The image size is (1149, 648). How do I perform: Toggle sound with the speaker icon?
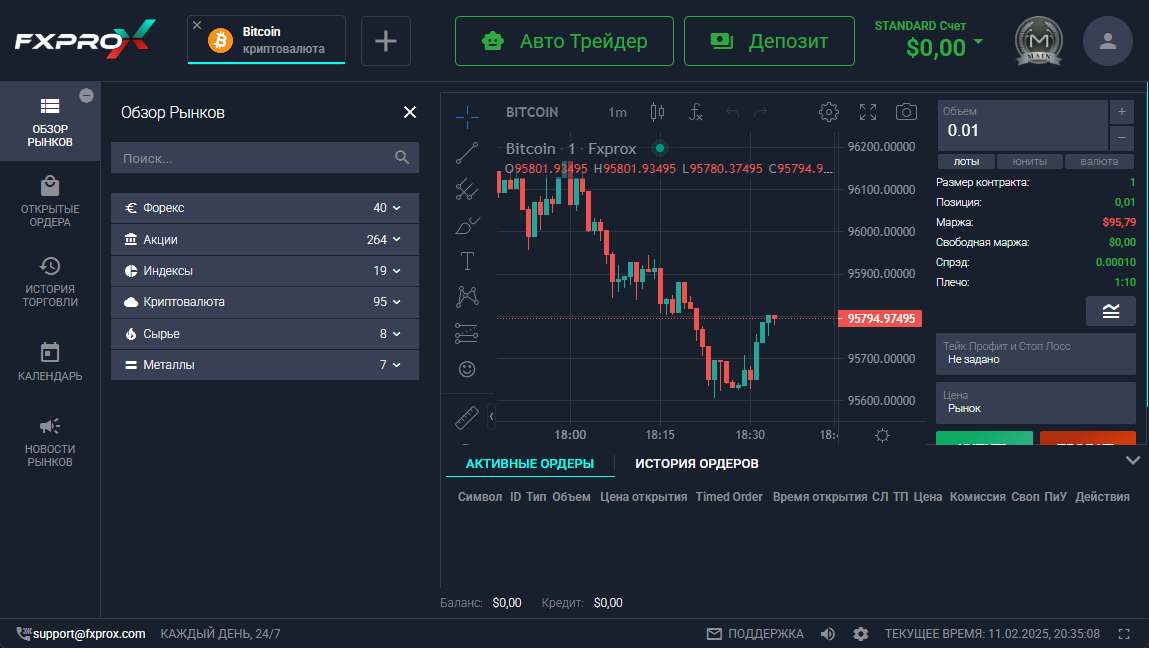tap(827, 634)
